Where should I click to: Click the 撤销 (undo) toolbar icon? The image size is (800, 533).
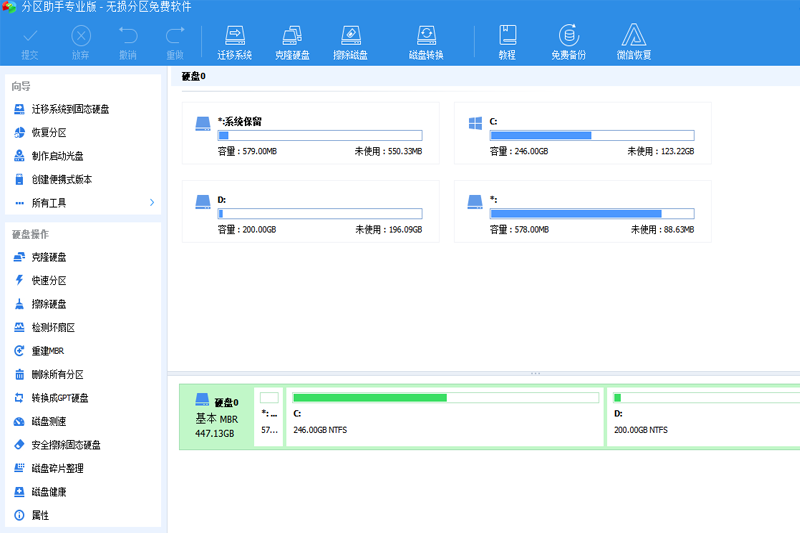coord(128,44)
